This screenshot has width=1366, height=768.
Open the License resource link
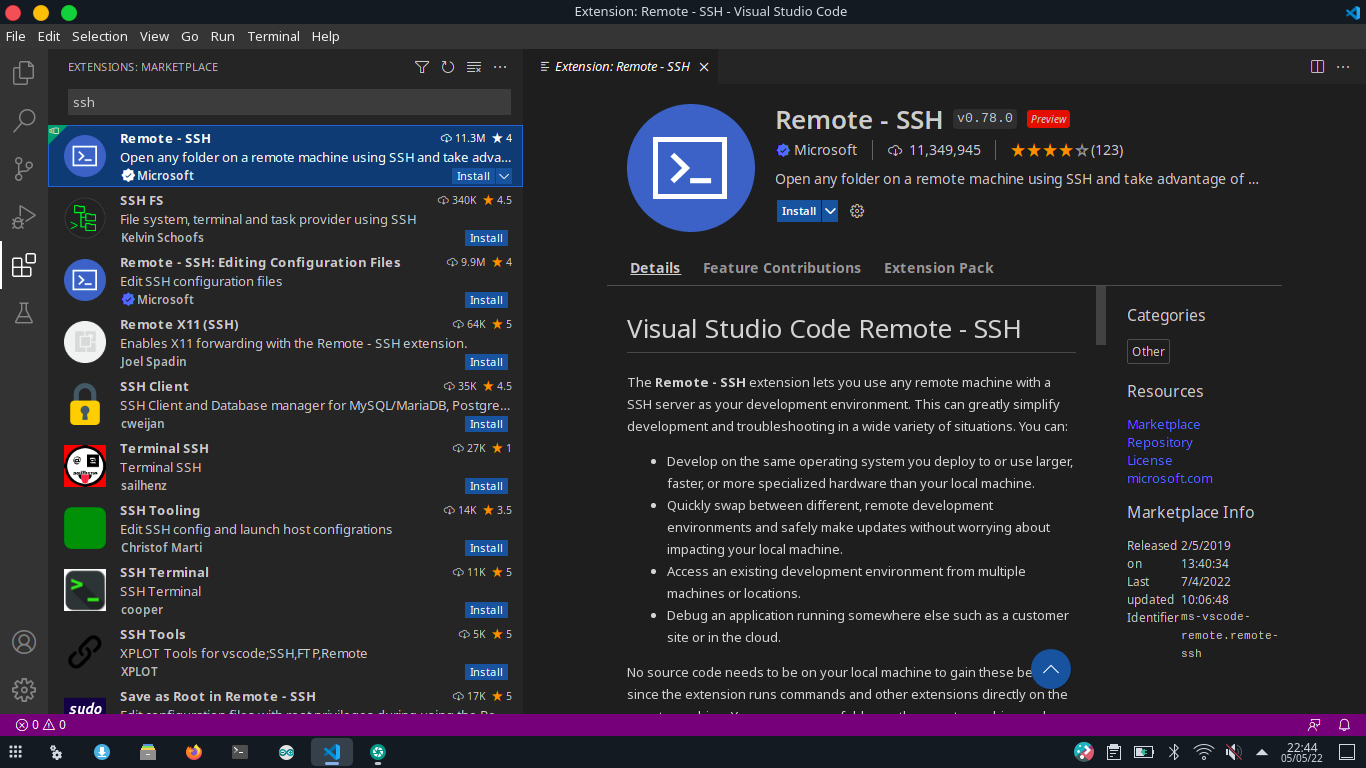point(1149,460)
